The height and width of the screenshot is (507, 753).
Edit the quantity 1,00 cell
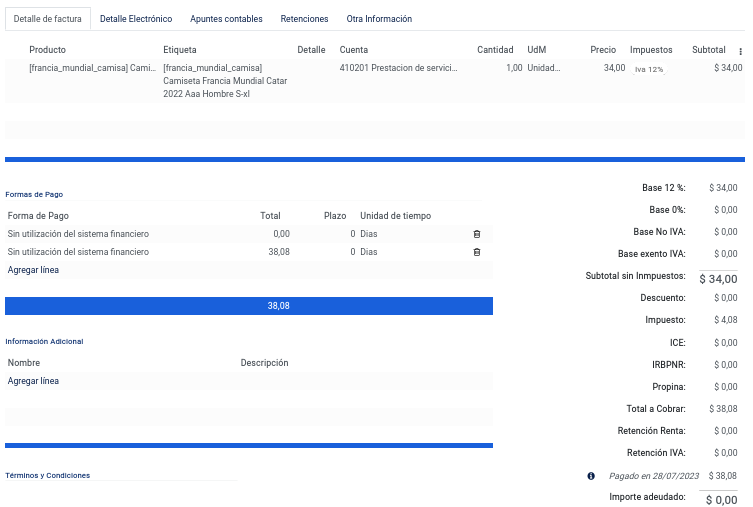[514, 68]
